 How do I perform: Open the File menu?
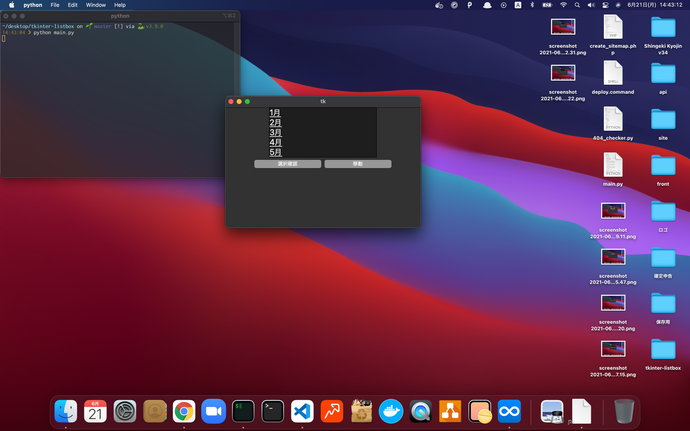[x=55, y=5]
